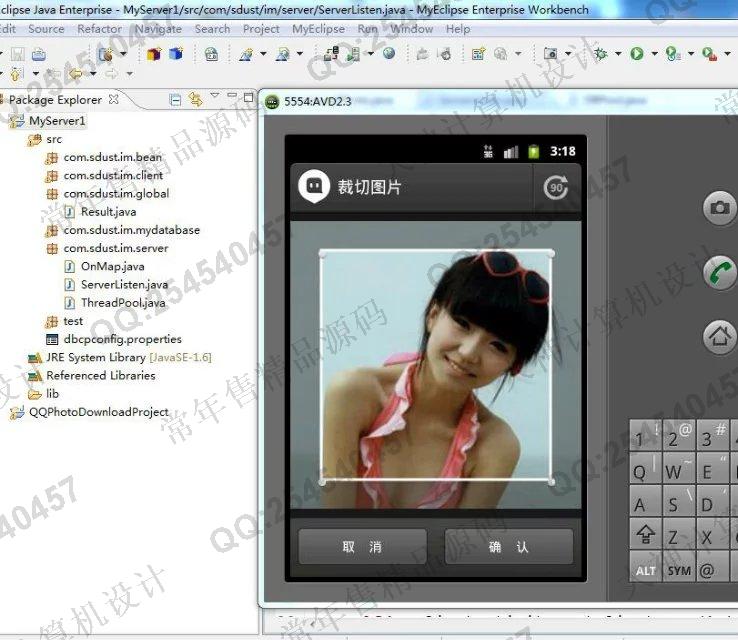
Task: Open the deploy server dropdown arrow
Action: [x=371, y=54]
